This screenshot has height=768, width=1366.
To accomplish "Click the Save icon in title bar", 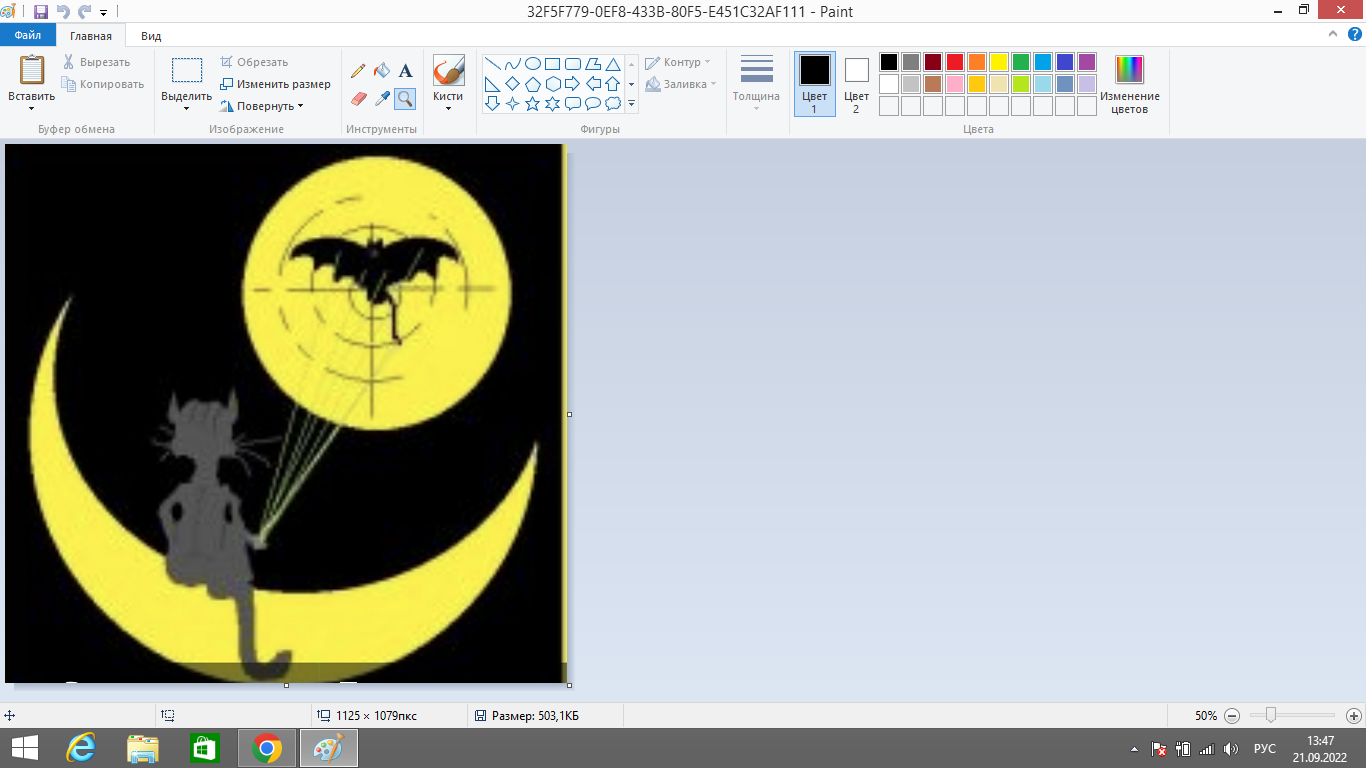I will [x=41, y=12].
